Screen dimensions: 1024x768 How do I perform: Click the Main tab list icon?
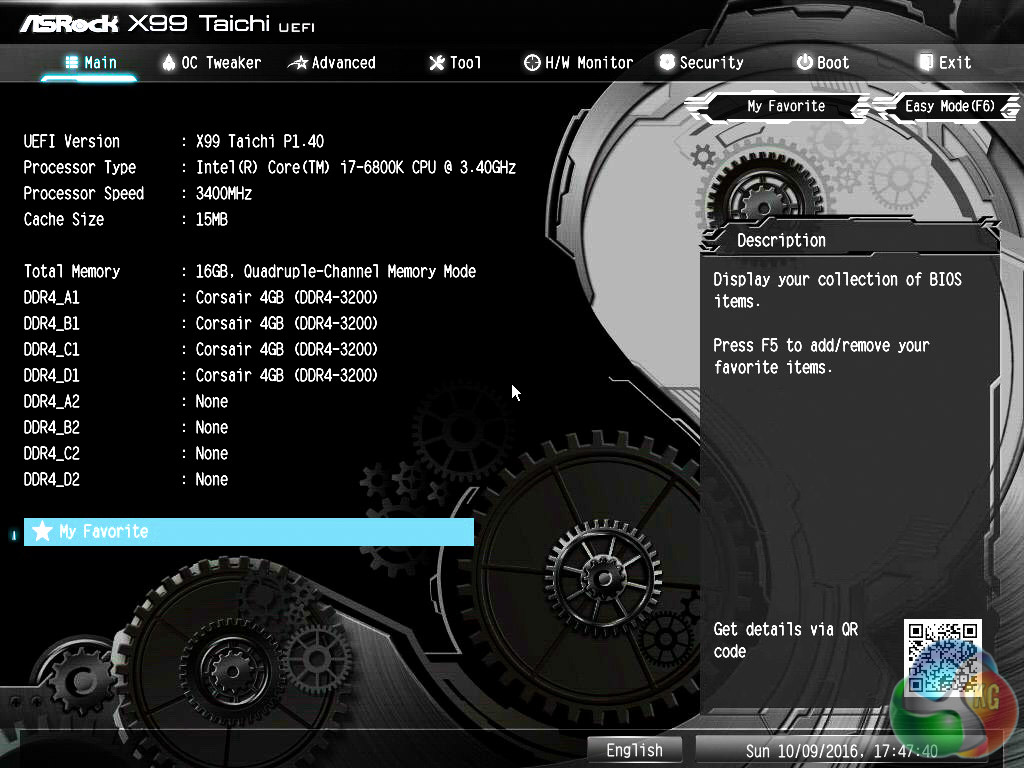point(71,62)
